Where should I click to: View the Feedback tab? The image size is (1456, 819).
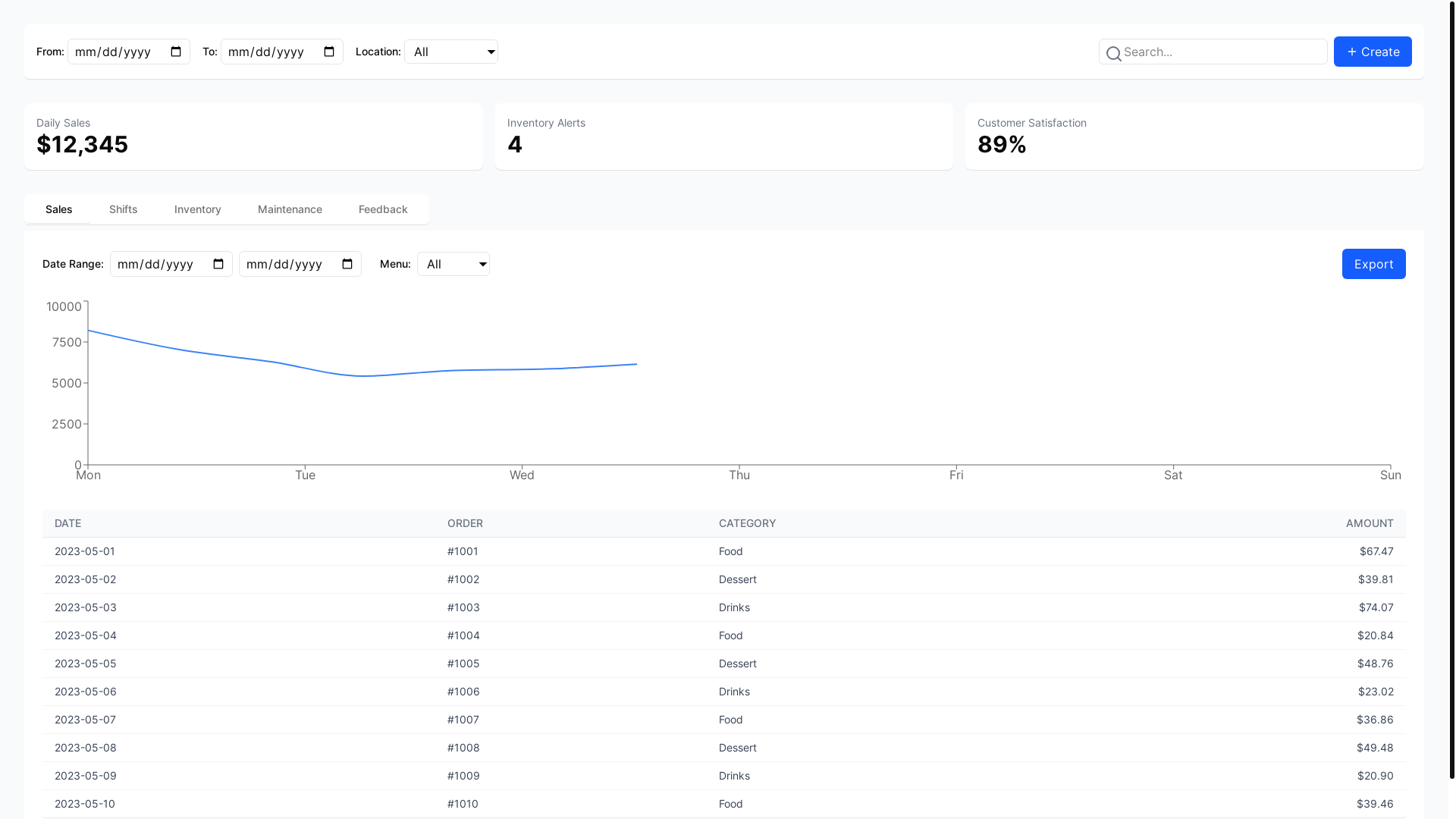383,209
